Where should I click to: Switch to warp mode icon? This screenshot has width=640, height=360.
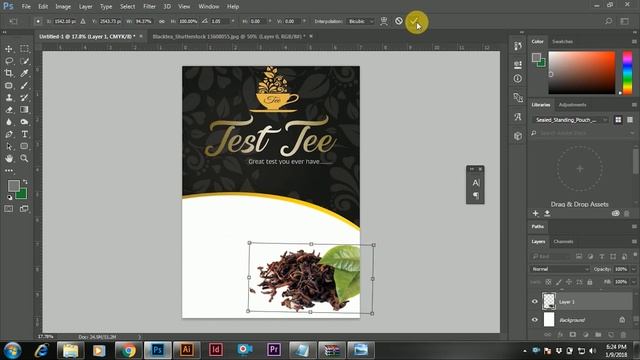click(384, 21)
